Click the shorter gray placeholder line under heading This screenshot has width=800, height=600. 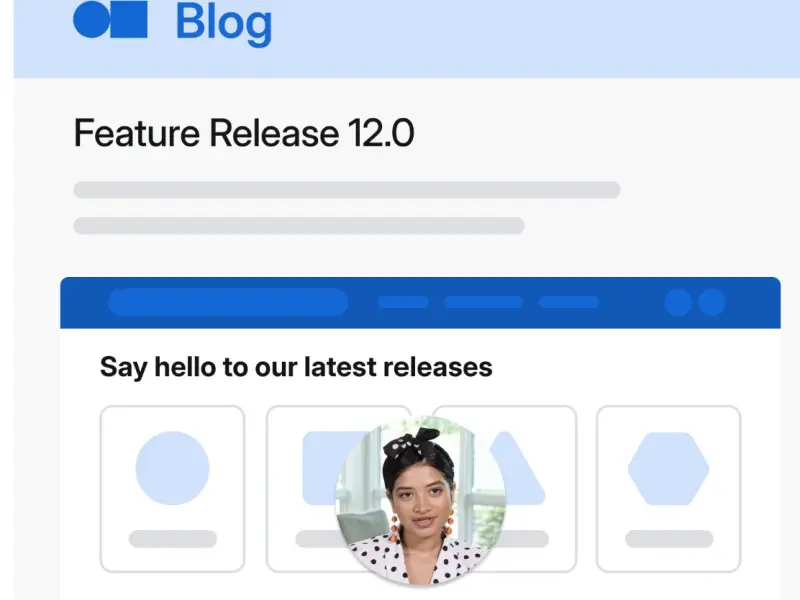coord(298,226)
